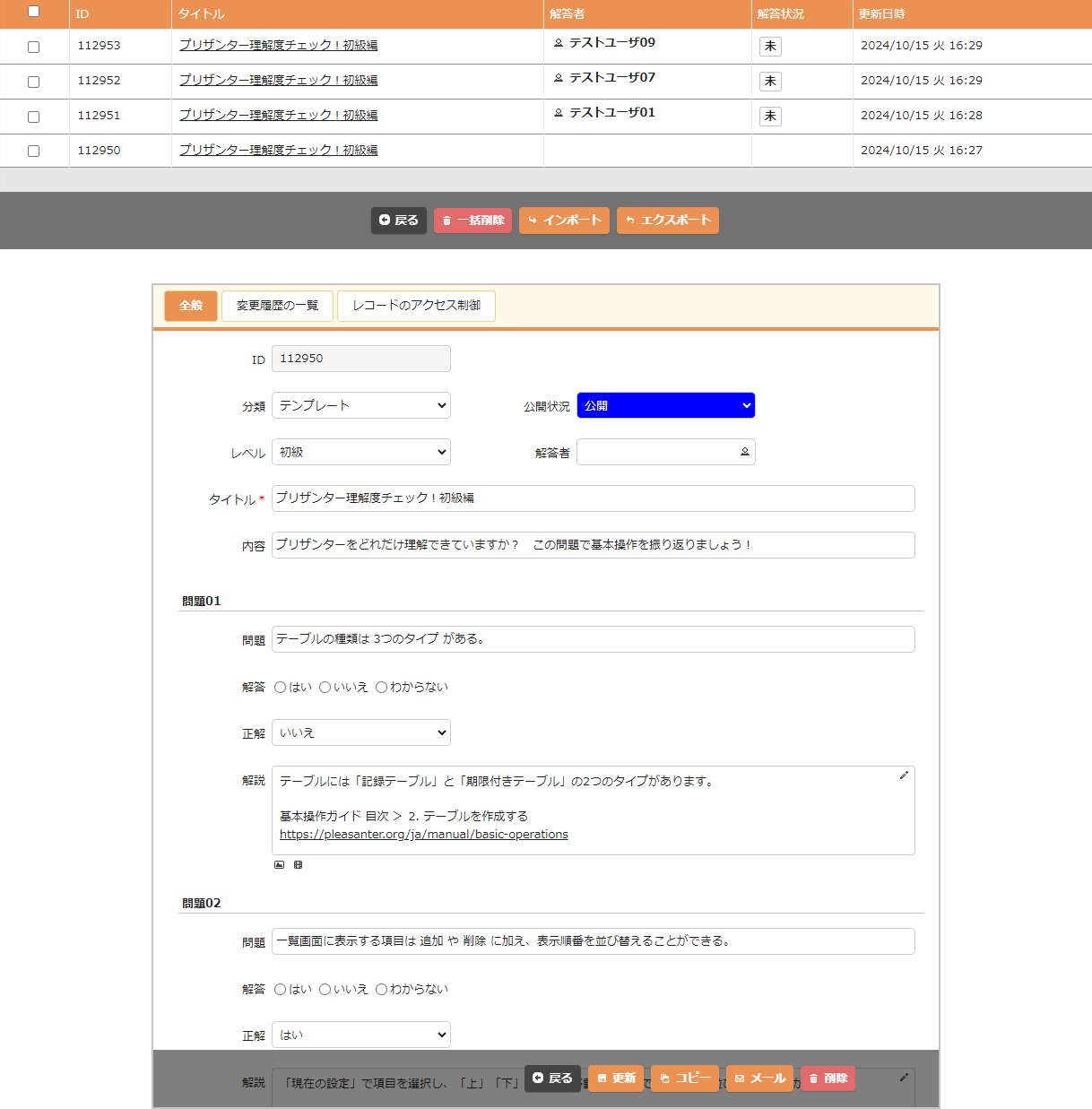Click the メール button

pyautogui.click(x=760, y=1079)
